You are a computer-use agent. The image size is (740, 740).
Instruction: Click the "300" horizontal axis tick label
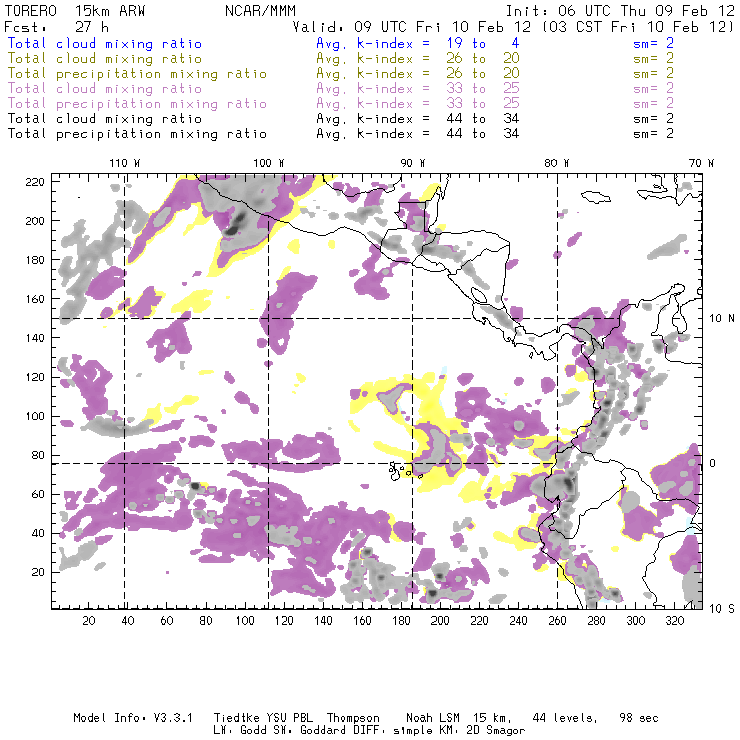tap(635, 621)
